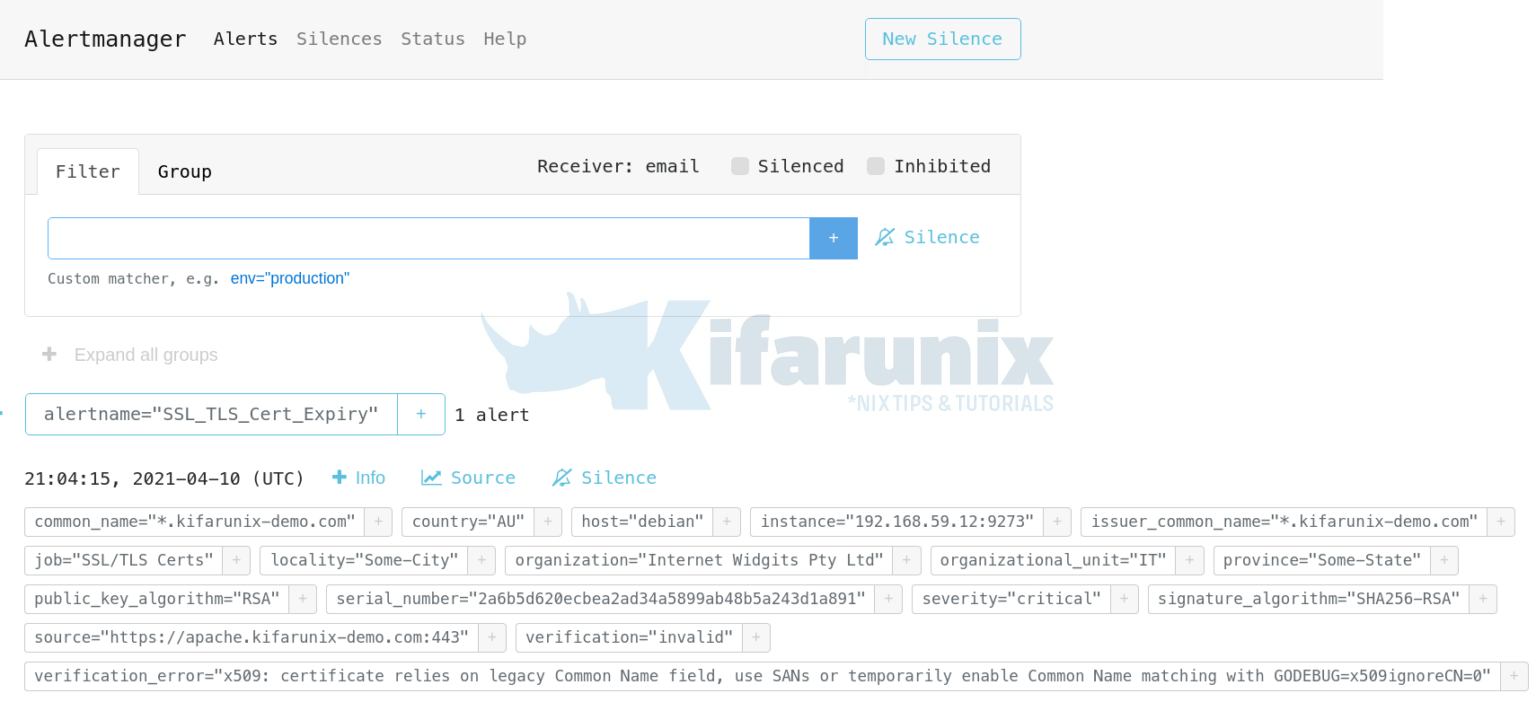This screenshot has height=702, width=1536.
Task: Open the Silences page from the navigation
Action: (339, 38)
